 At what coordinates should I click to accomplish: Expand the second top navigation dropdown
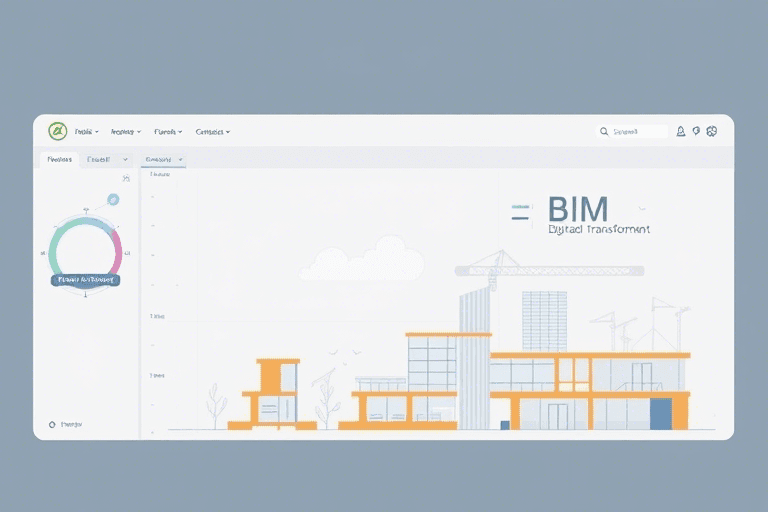click(x=125, y=131)
